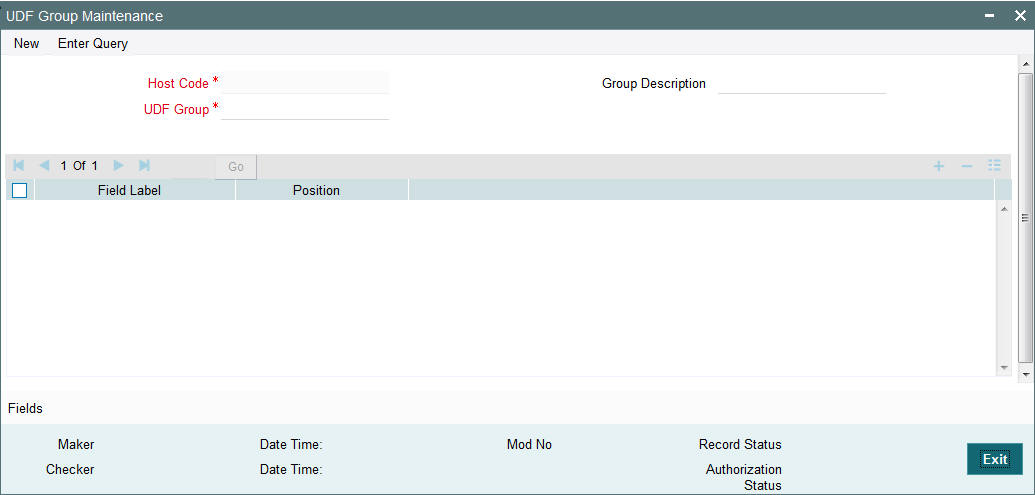Click the table scrollbar up arrow
The width and height of the screenshot is (1035, 495).
1004,209
